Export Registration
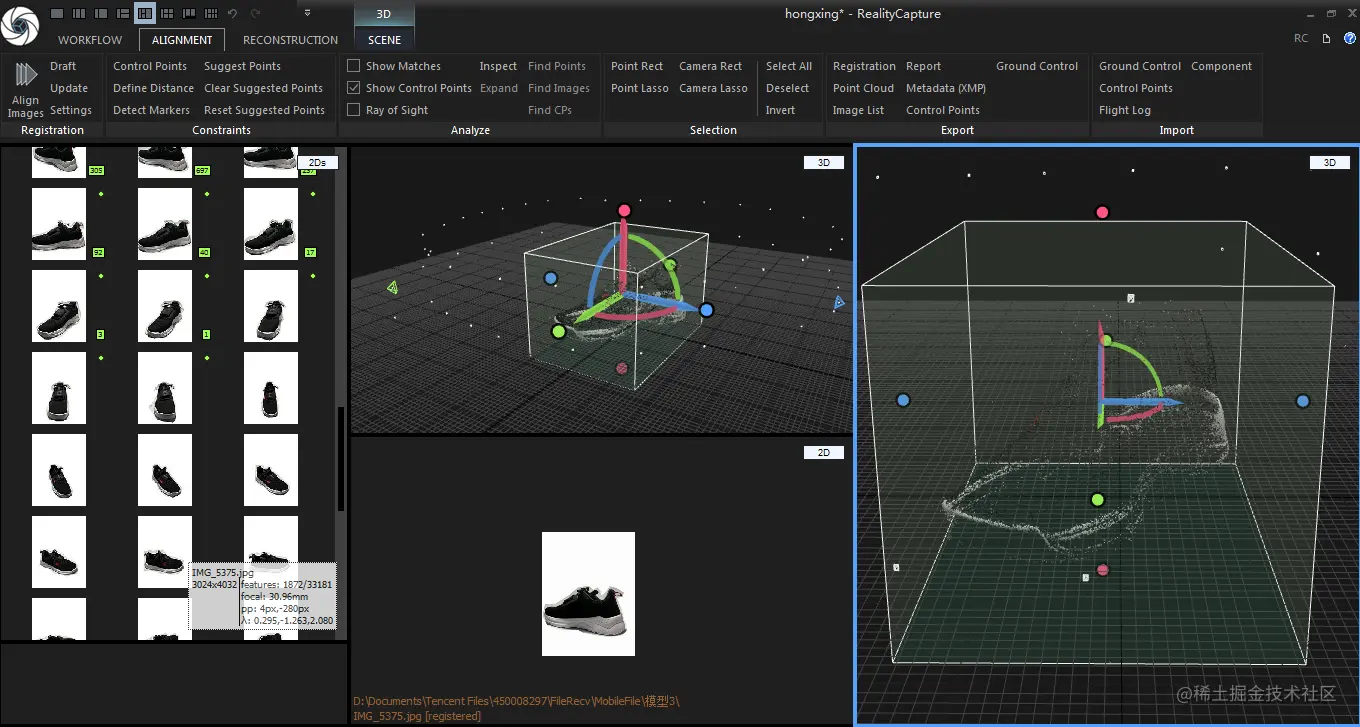 pos(864,66)
